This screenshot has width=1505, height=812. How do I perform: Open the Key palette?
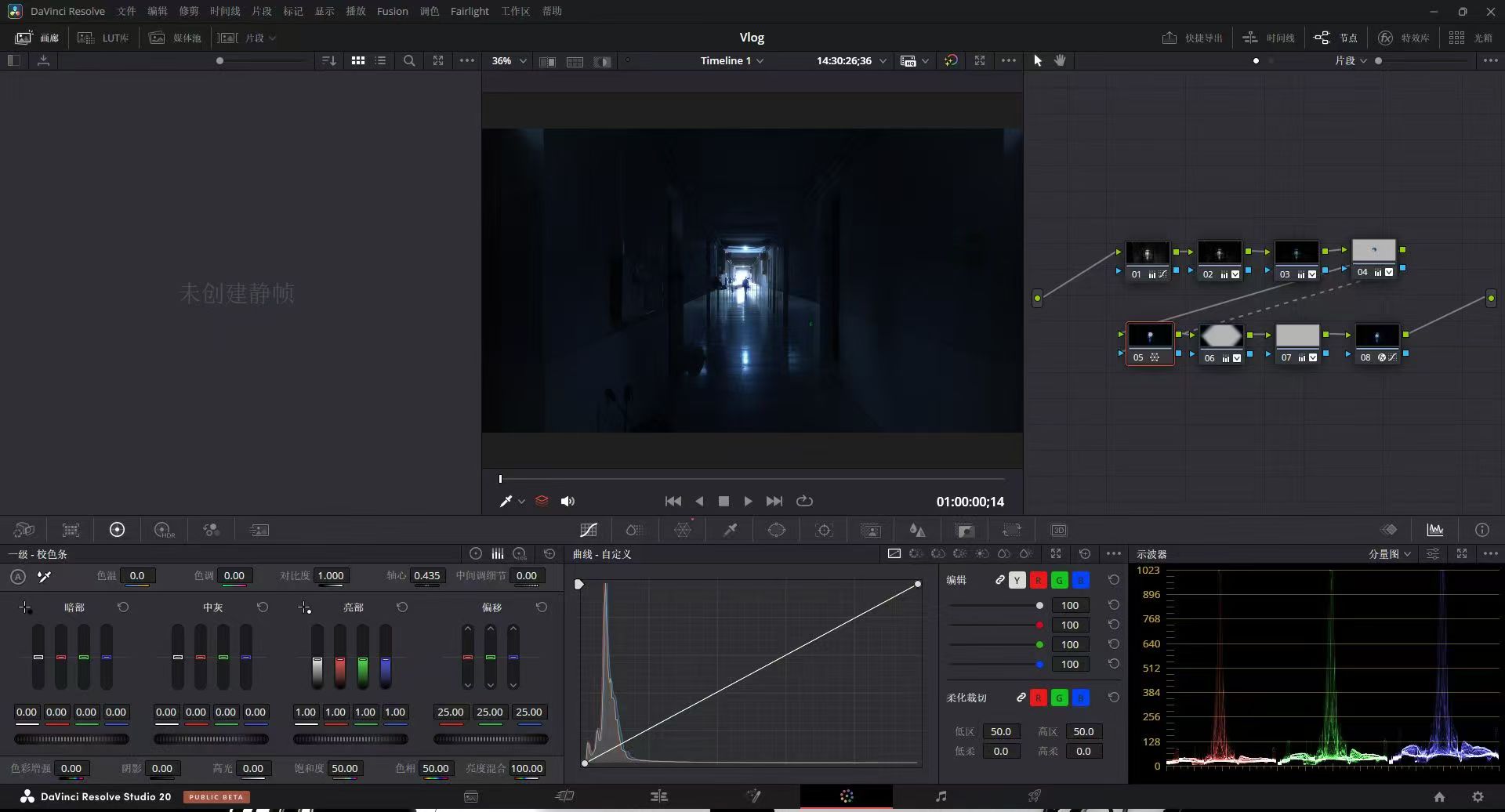[x=966, y=530]
